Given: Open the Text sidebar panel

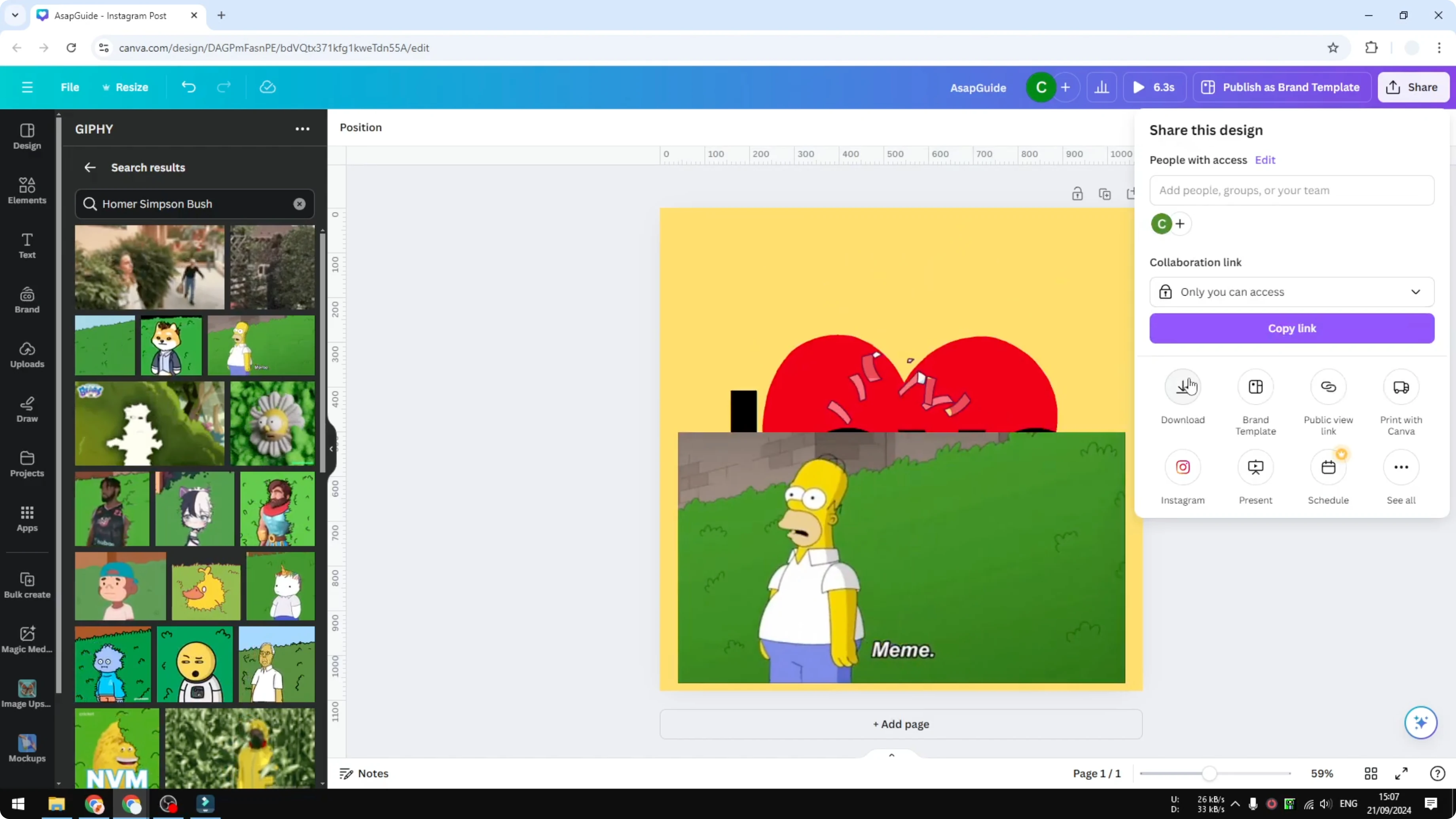Looking at the screenshot, I should (27, 246).
